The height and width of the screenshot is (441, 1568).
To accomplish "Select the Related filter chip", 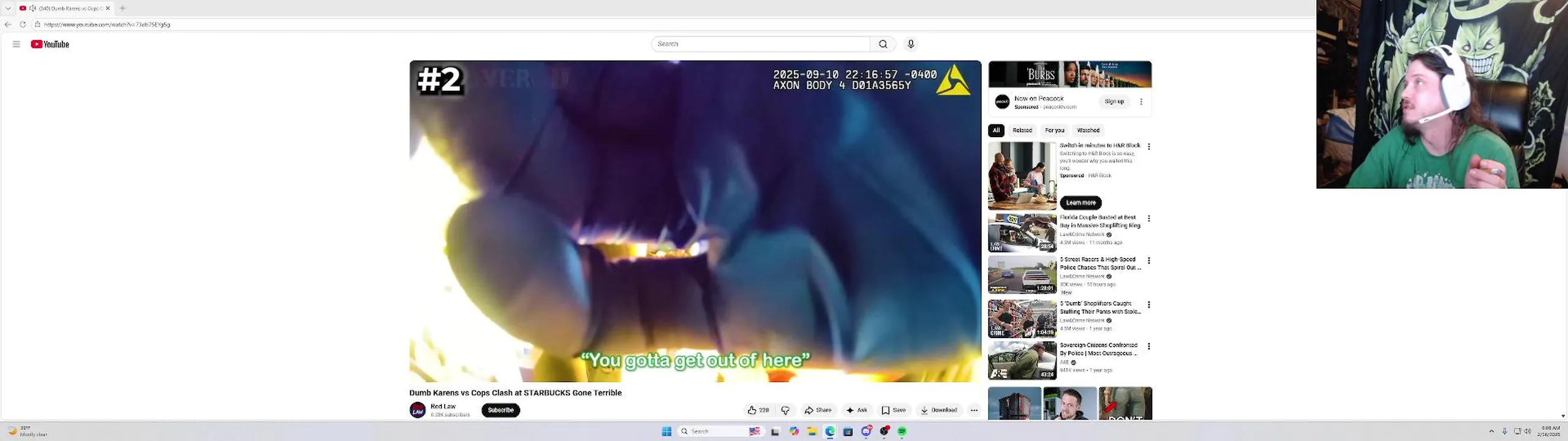I will [1022, 130].
